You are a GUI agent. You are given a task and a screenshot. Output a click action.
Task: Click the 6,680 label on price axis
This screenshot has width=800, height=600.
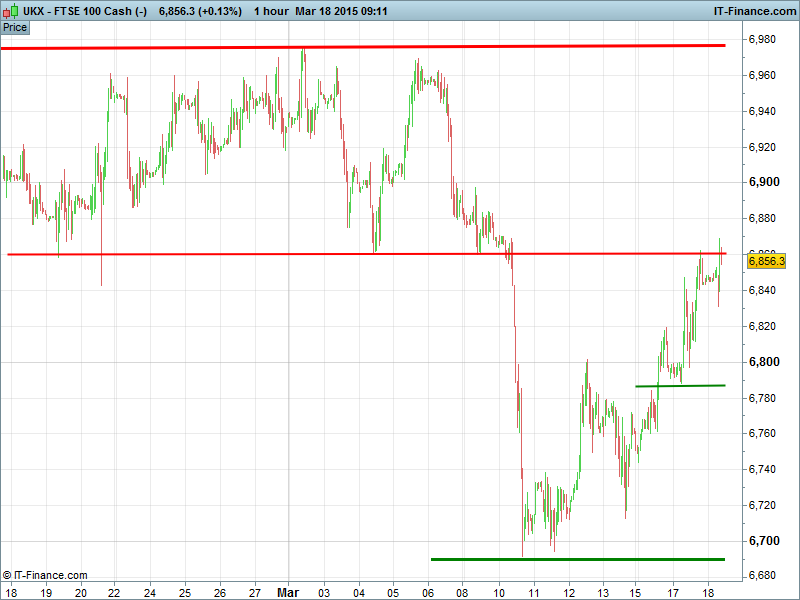tap(765, 577)
